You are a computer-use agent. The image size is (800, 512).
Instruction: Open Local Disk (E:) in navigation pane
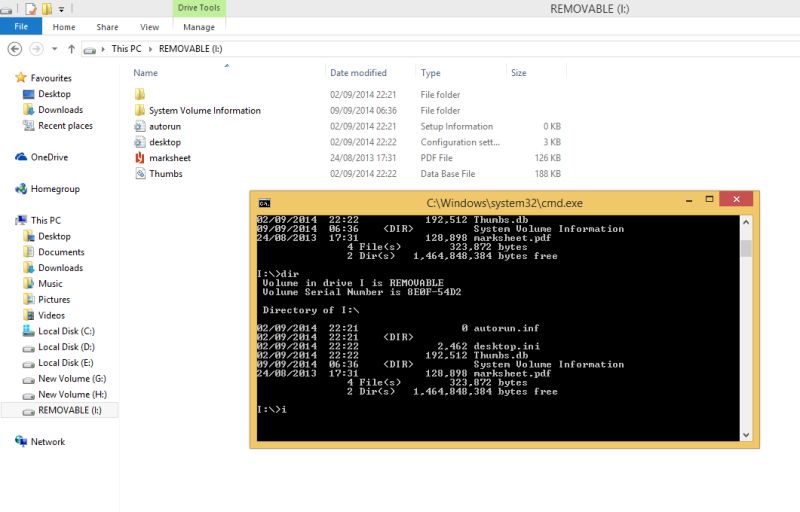(66, 363)
